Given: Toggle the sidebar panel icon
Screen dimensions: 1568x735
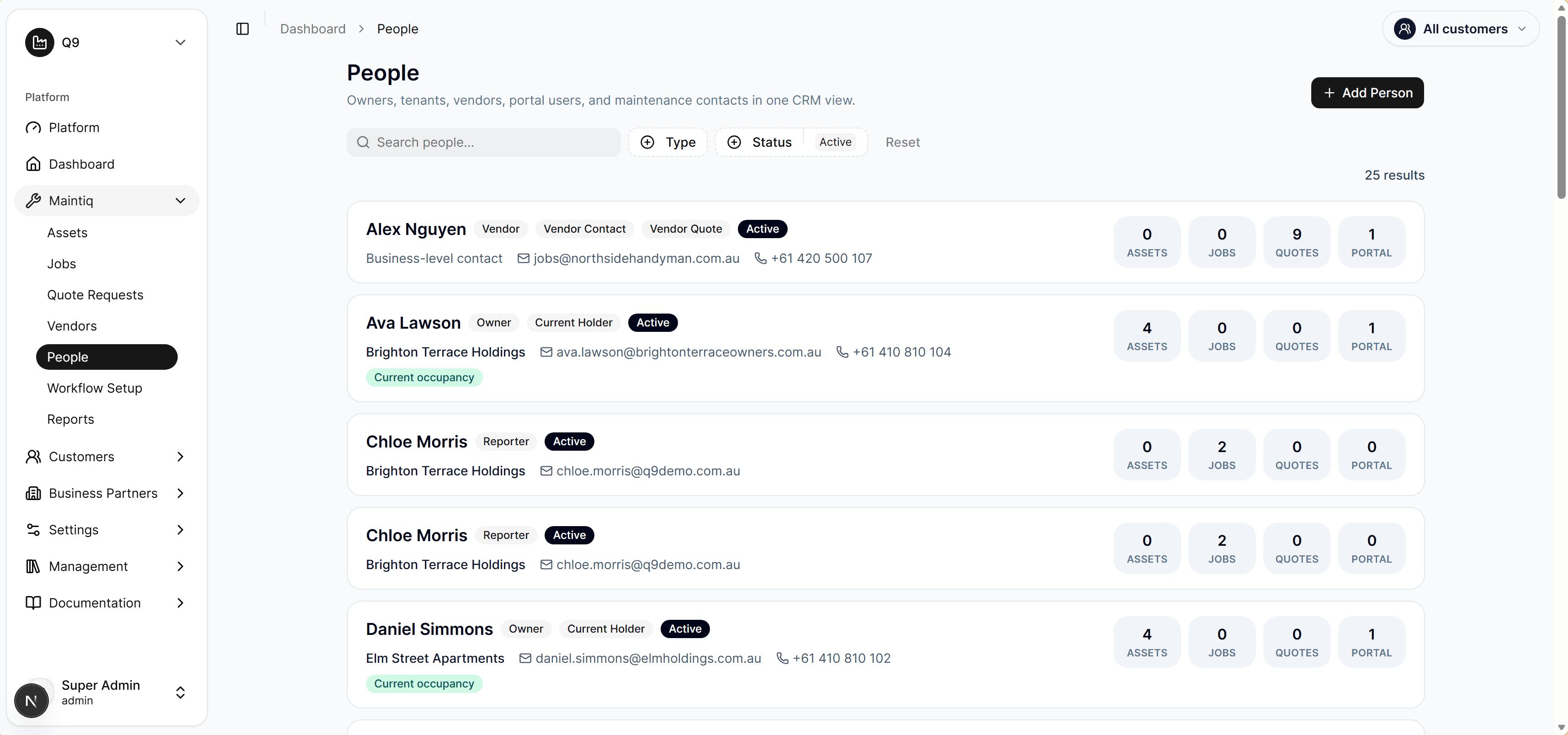Looking at the screenshot, I should (242, 29).
